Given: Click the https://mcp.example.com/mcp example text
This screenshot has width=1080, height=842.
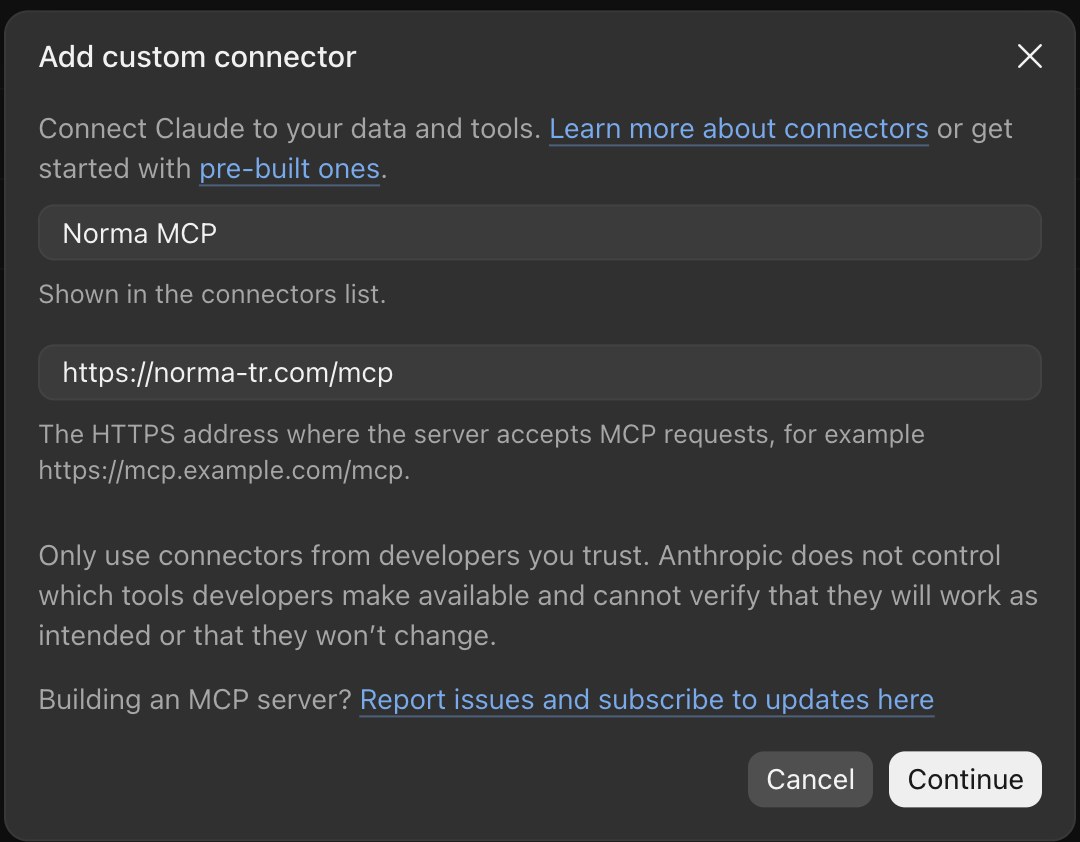Looking at the screenshot, I should pos(224,471).
